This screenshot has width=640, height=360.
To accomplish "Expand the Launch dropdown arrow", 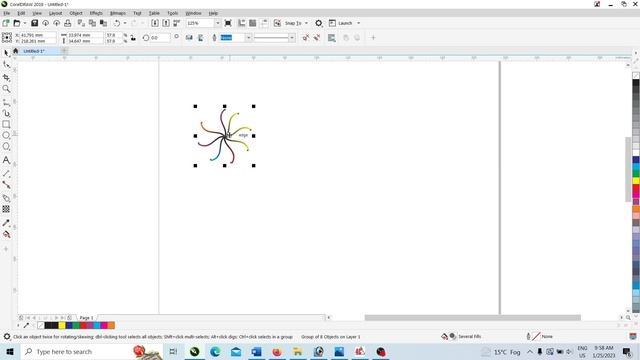I will point(359,23).
